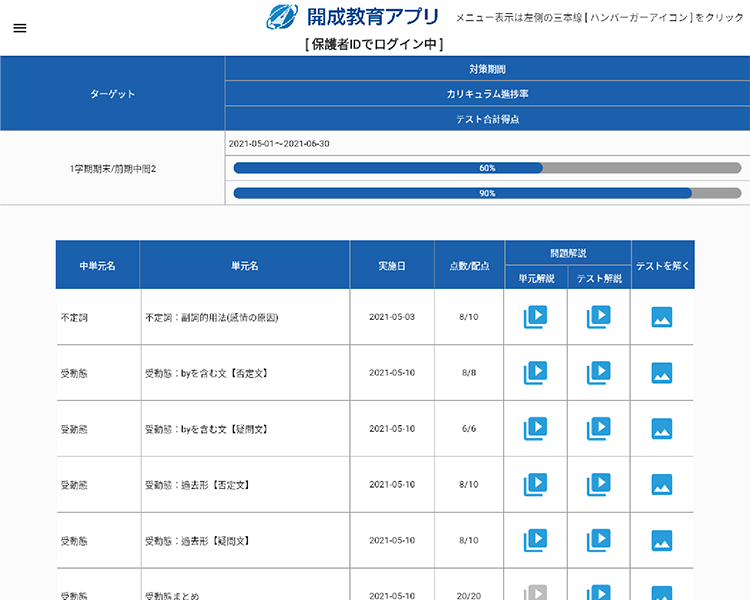Open test image for byを含む文【否定文】

662,373
